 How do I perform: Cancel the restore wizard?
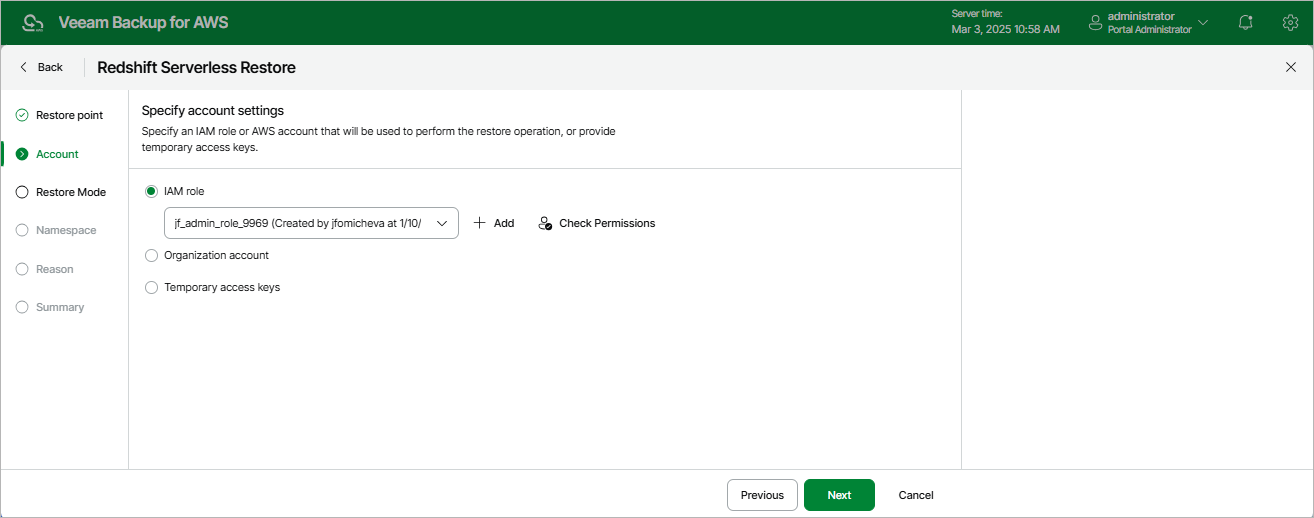tap(916, 495)
